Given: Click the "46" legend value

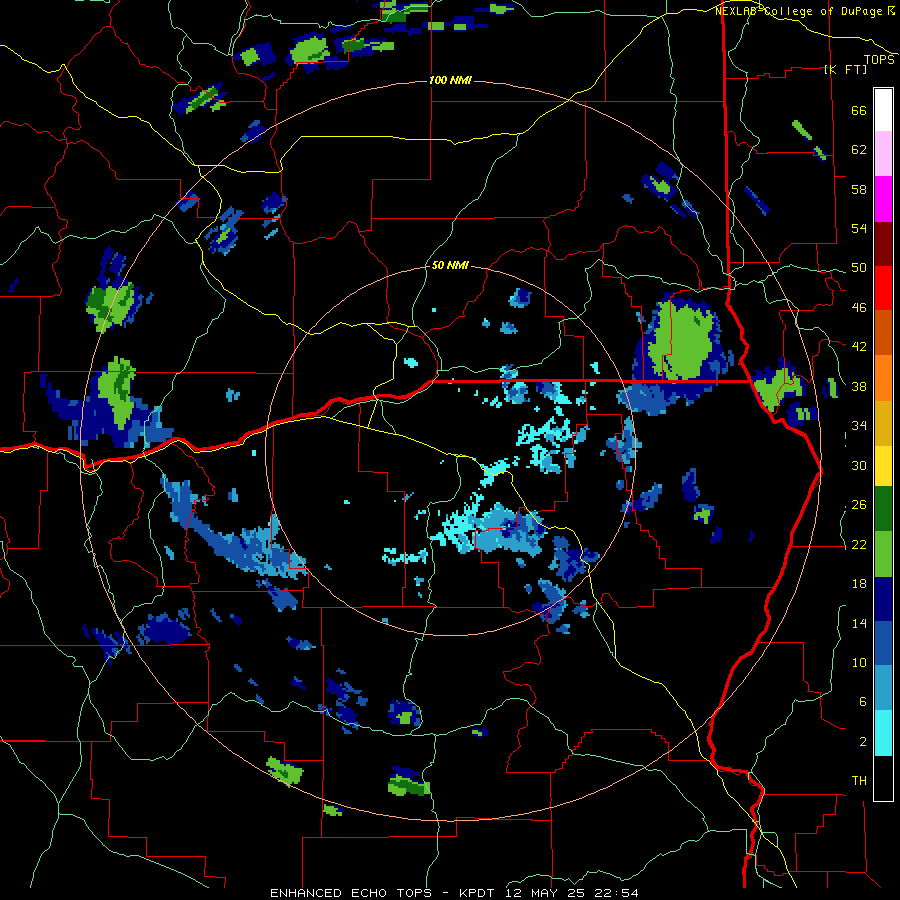Looking at the screenshot, I should (x=859, y=308).
